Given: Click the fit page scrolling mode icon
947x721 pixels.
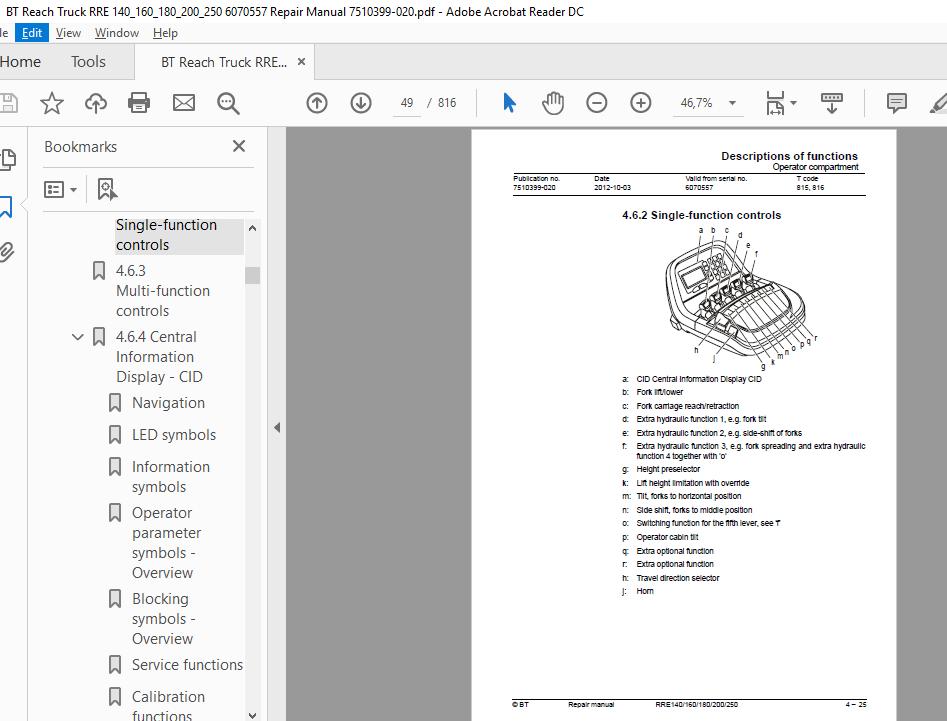Looking at the screenshot, I should (x=775, y=103).
